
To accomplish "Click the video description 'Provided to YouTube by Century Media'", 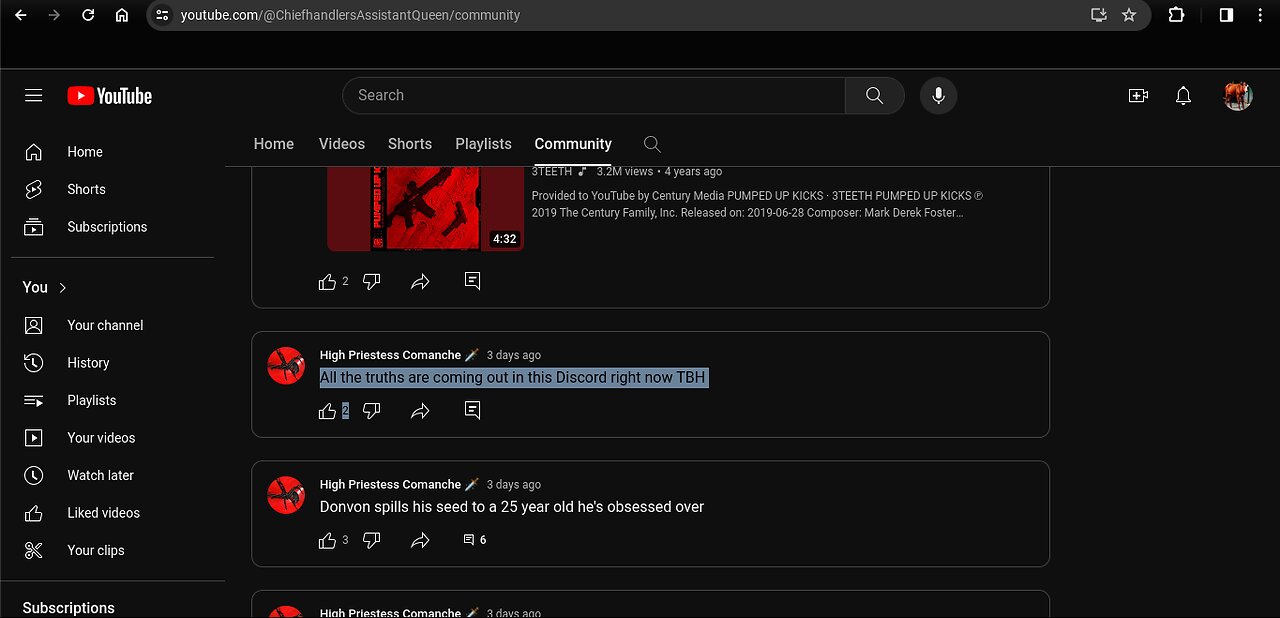I will (757, 204).
